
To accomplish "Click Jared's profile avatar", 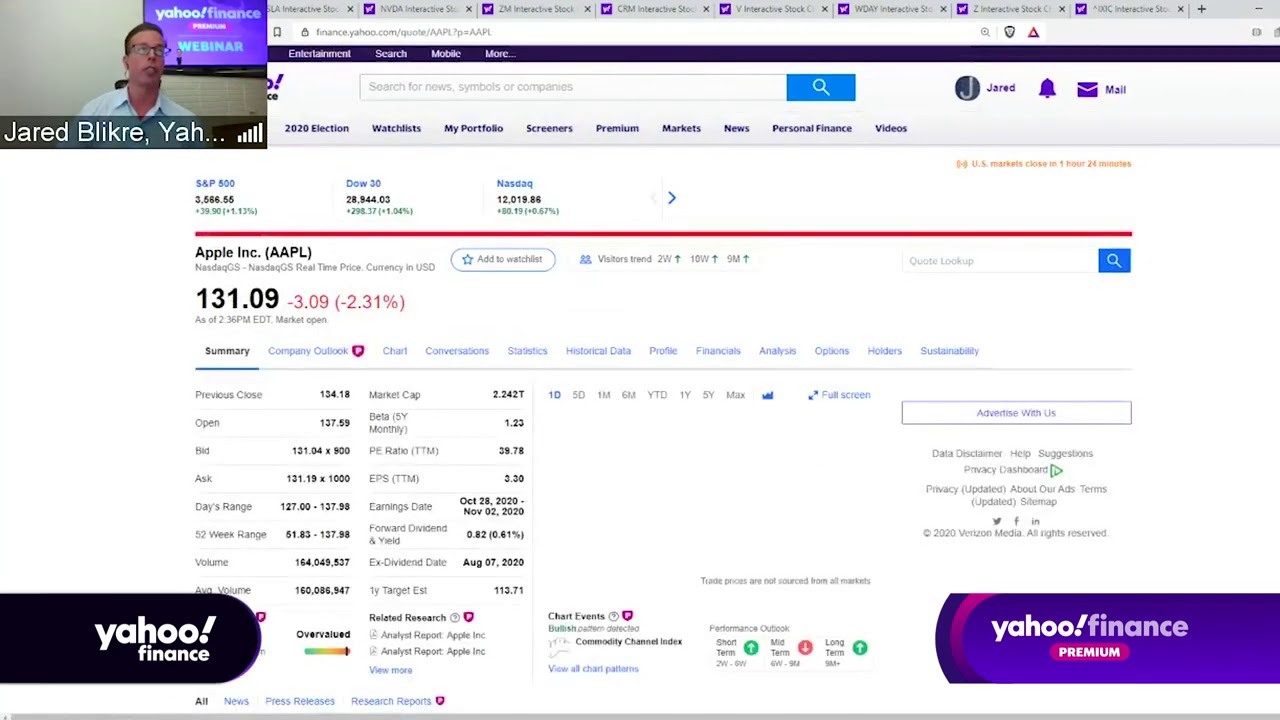I will 967,88.
